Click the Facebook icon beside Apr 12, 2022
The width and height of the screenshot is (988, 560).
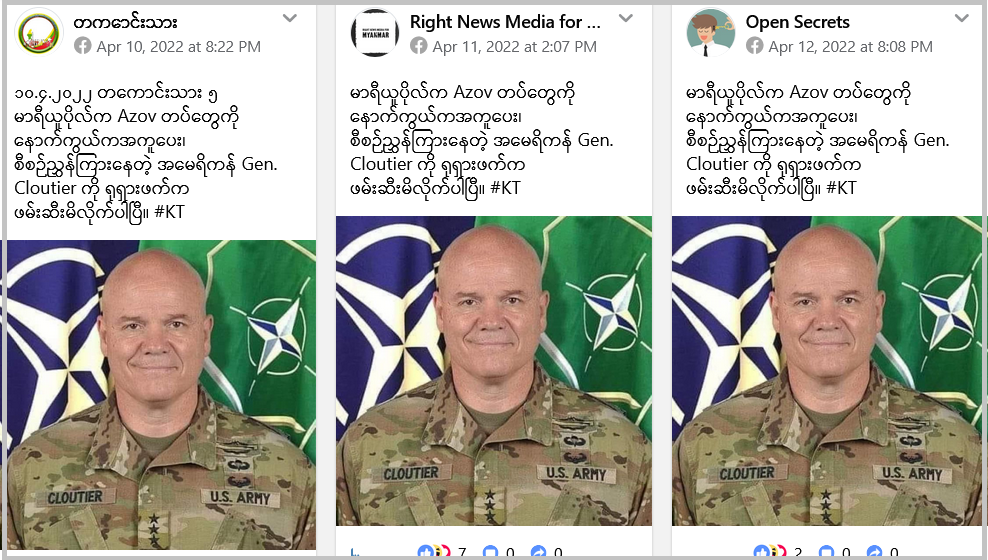pyautogui.click(x=754, y=46)
